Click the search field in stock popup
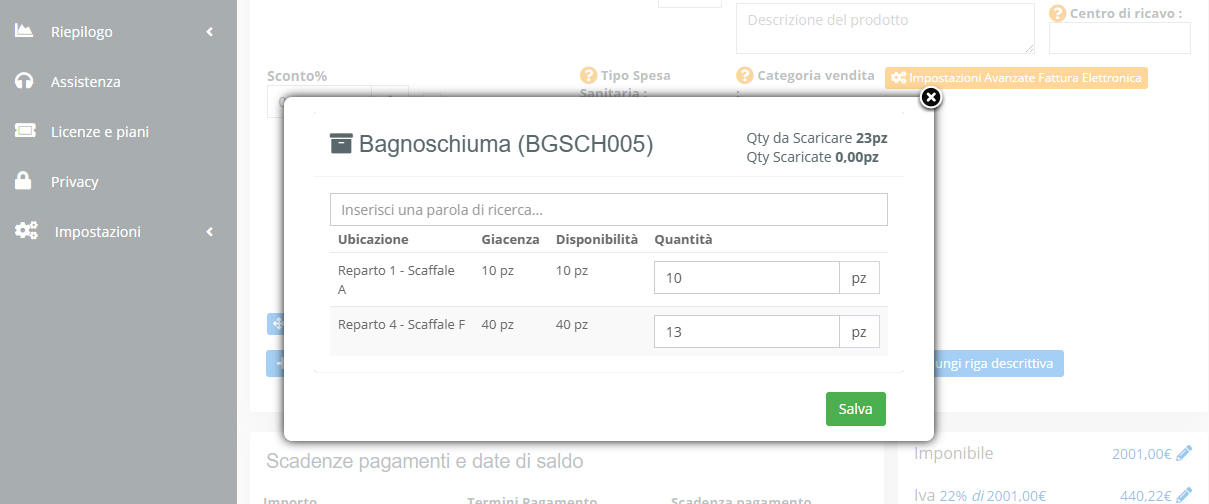Screen dimensions: 1209x504 [608, 210]
